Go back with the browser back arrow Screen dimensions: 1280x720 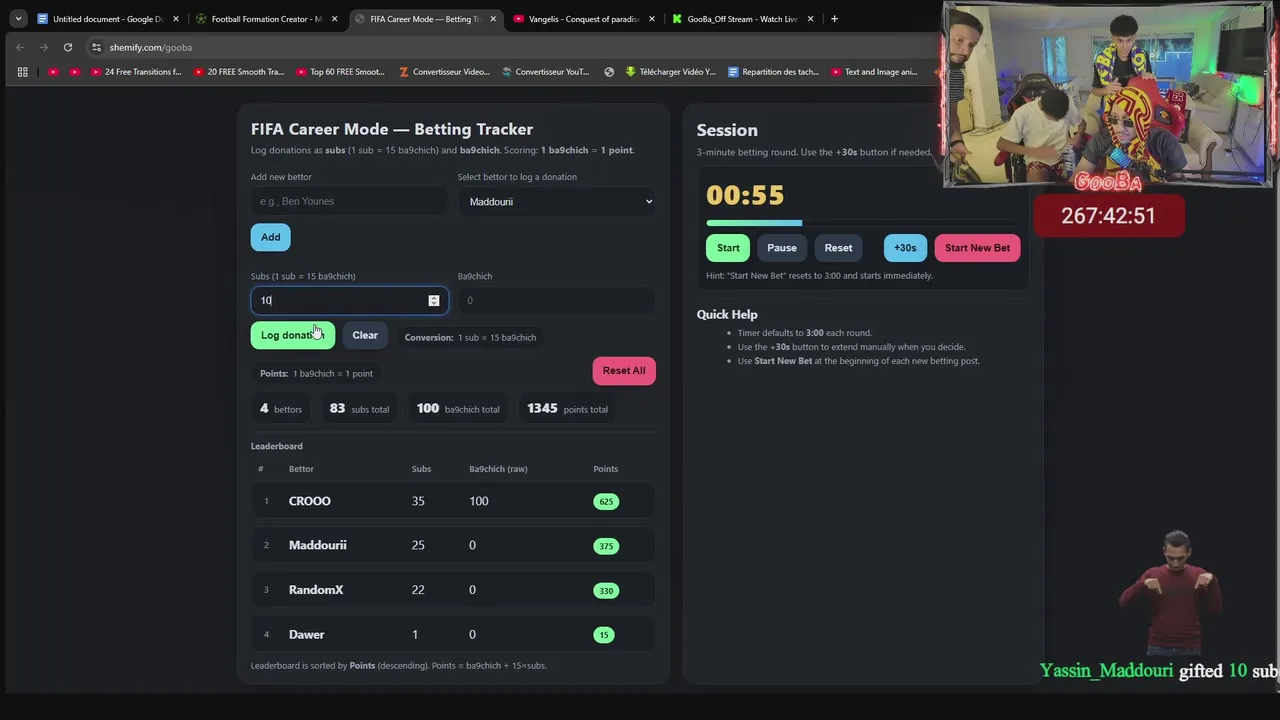(x=20, y=47)
